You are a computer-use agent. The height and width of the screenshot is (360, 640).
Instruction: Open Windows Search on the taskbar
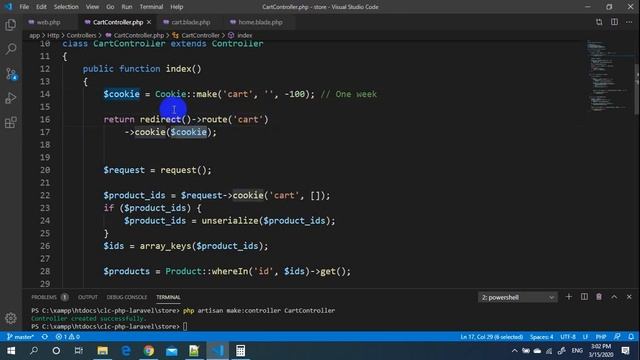(34, 351)
